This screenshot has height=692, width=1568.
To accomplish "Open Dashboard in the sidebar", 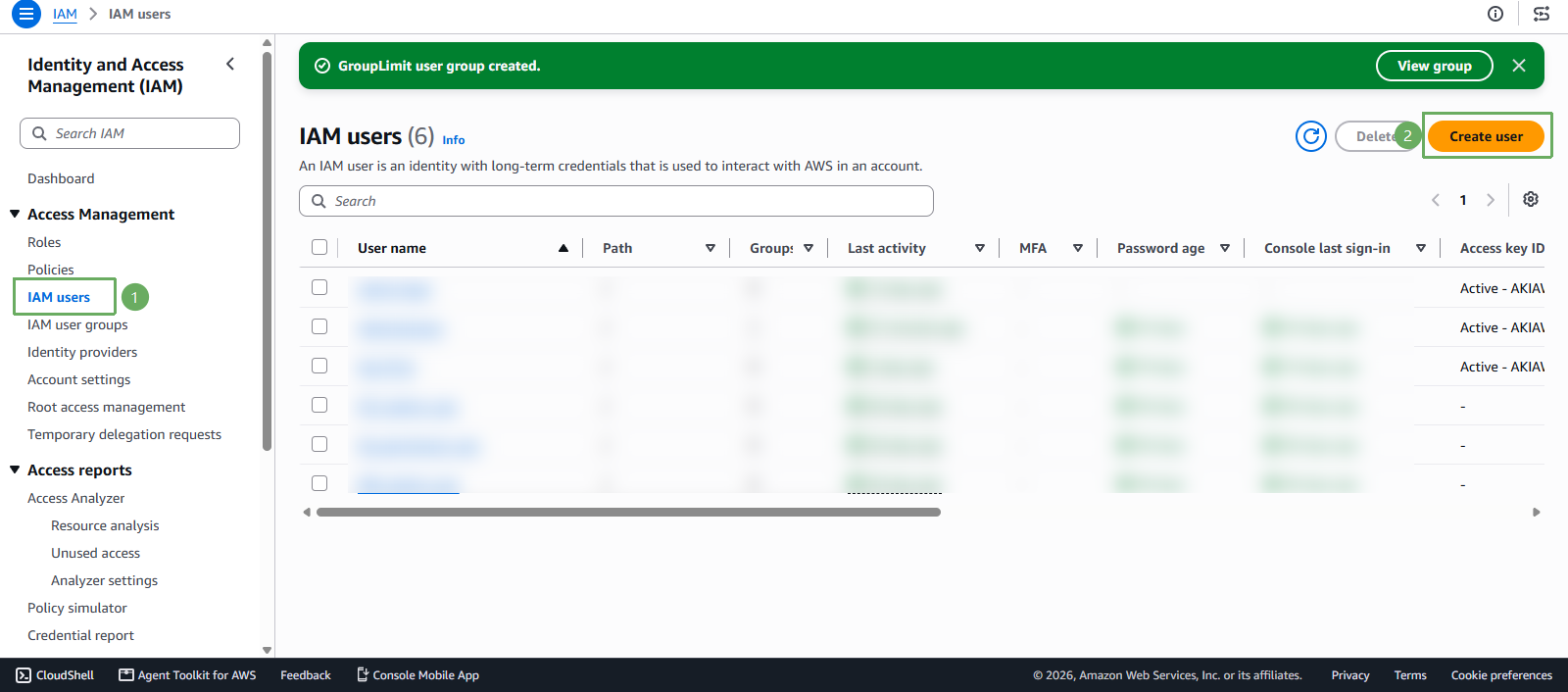I will coord(61,178).
